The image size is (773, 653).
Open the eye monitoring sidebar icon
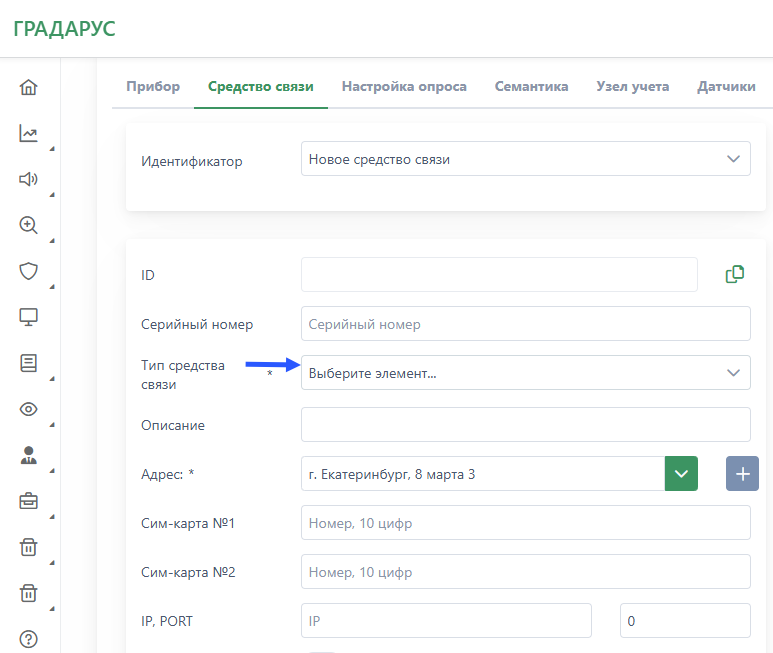tap(29, 409)
